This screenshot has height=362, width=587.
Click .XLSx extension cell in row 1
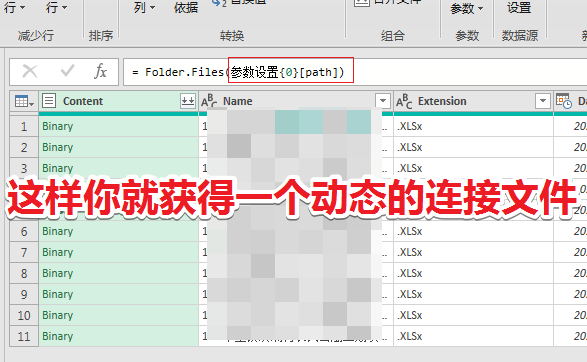(473, 127)
